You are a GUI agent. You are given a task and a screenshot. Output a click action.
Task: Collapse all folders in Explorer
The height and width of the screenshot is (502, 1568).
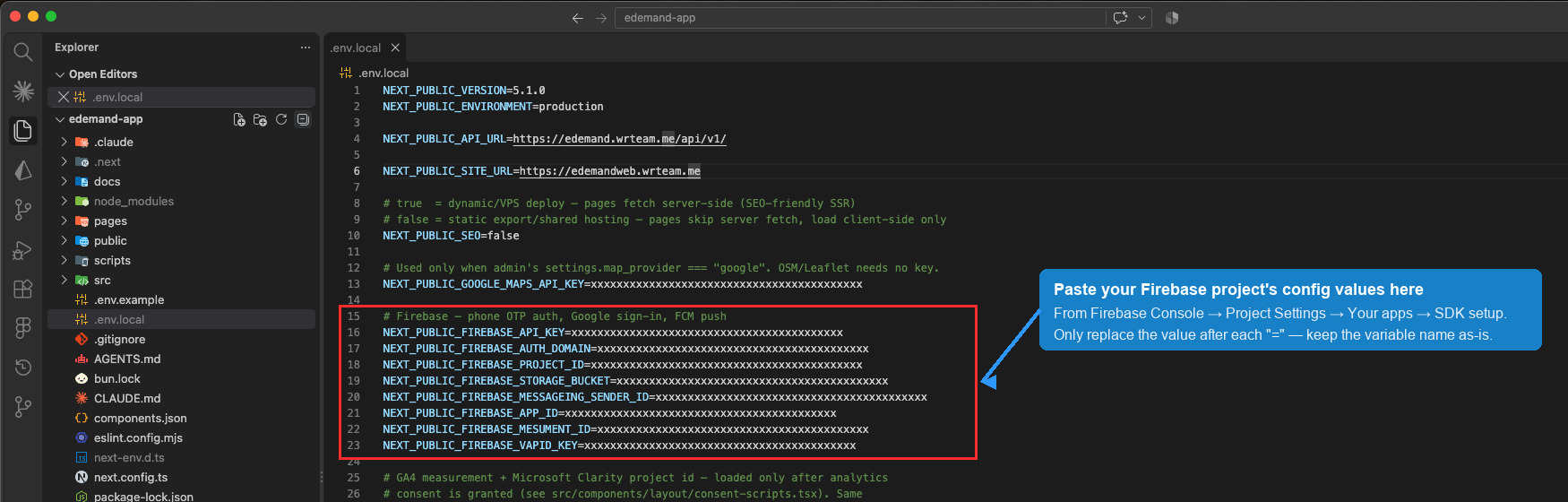(303, 119)
